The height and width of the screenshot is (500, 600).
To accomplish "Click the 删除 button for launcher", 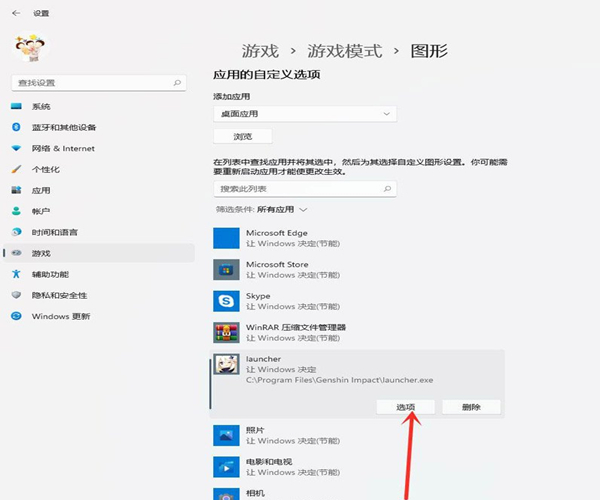I will 471,407.
